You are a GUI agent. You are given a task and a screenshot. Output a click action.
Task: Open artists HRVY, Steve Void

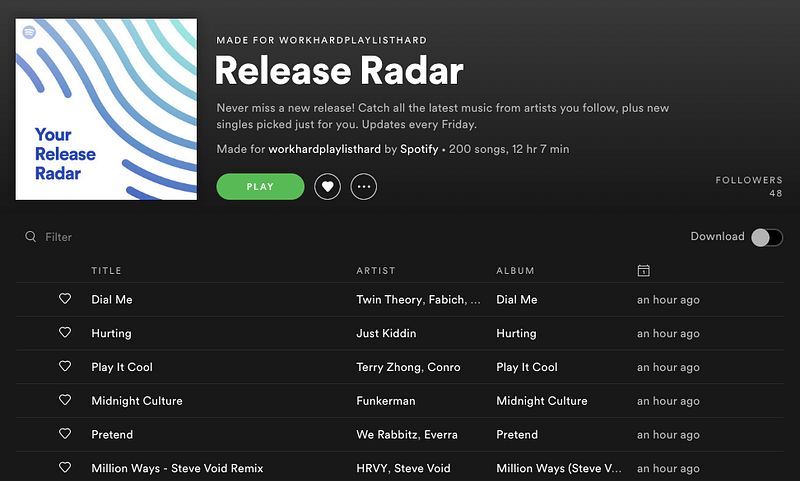(403, 468)
